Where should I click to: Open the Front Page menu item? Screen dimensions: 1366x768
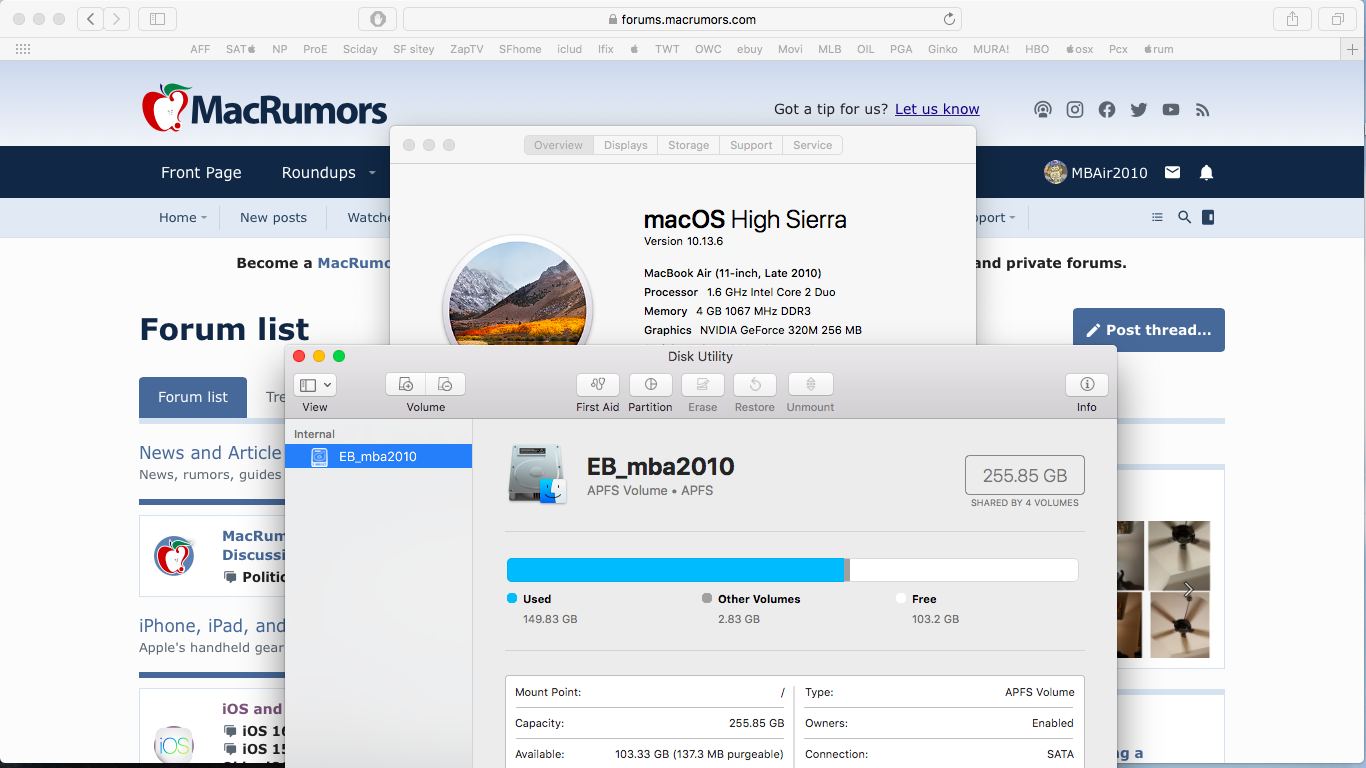[x=201, y=172]
